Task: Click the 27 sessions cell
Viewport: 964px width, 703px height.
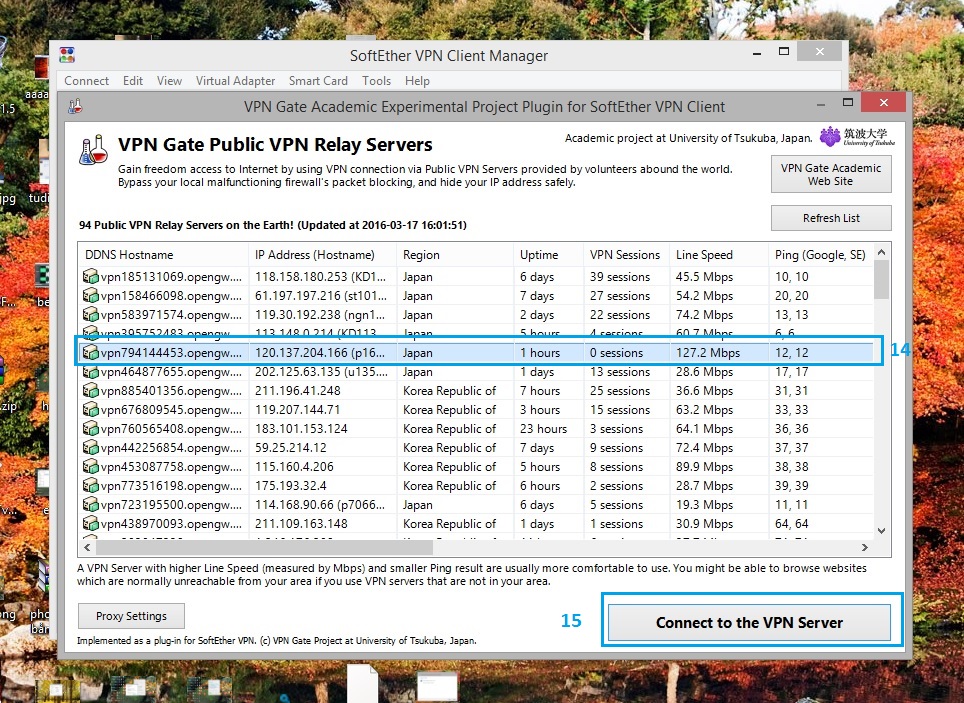Action: point(620,296)
